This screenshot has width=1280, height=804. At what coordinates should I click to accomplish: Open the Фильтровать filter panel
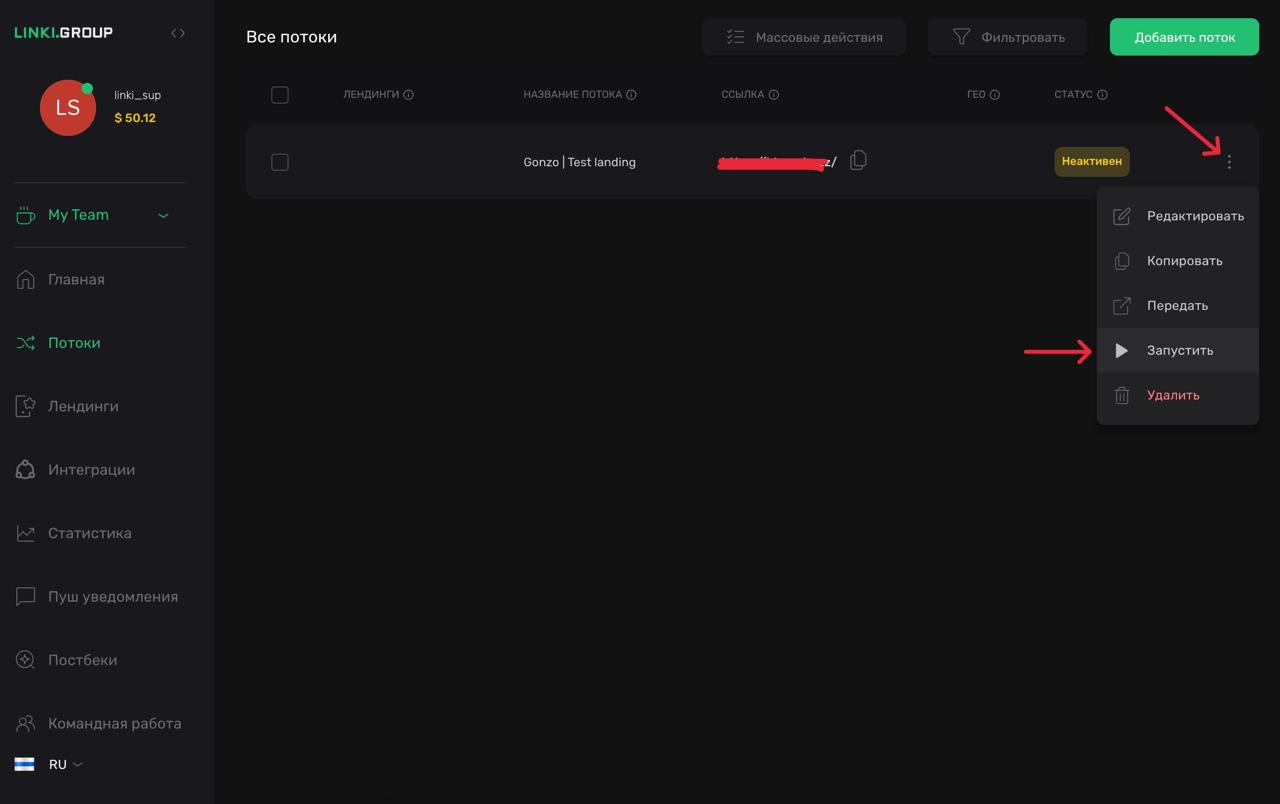tap(1007, 37)
